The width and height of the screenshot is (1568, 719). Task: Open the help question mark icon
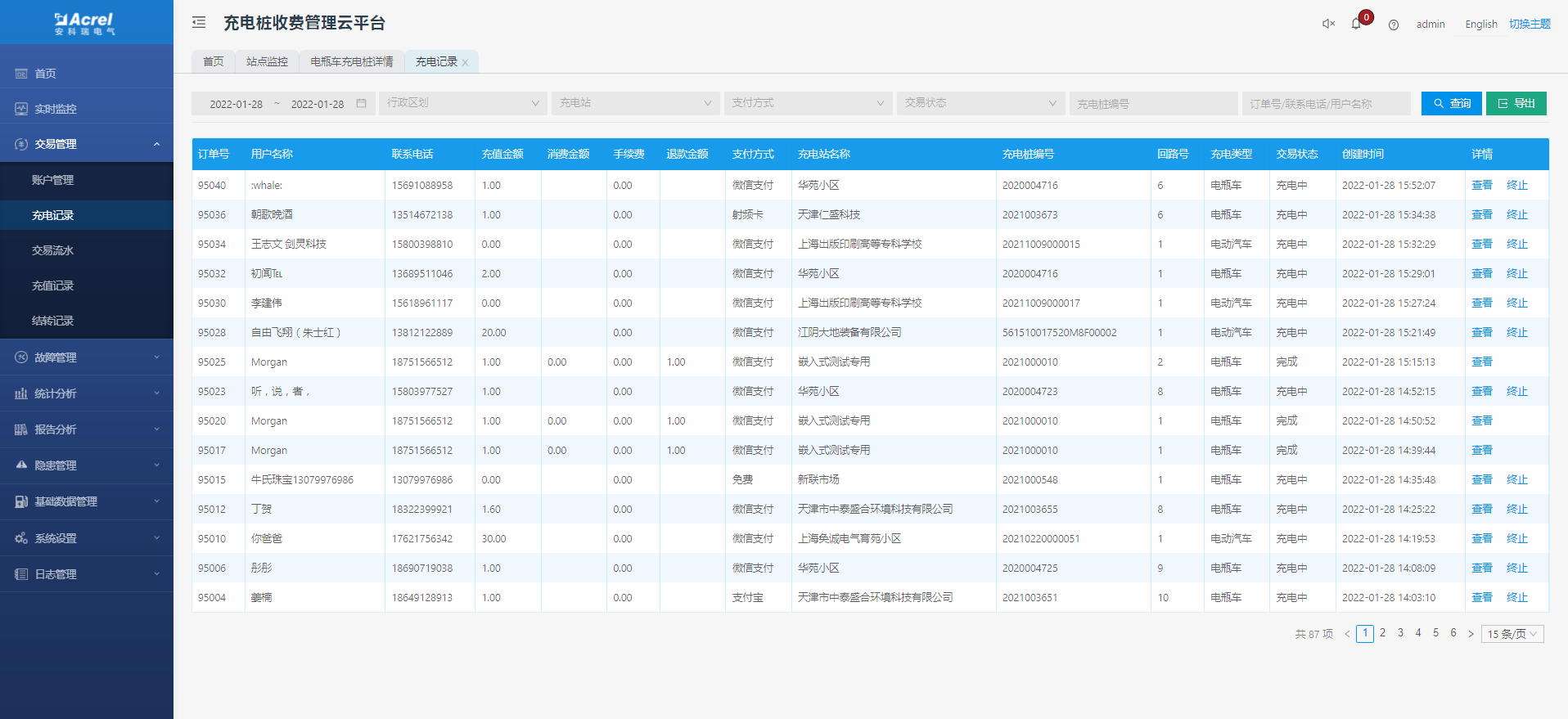click(x=1394, y=25)
